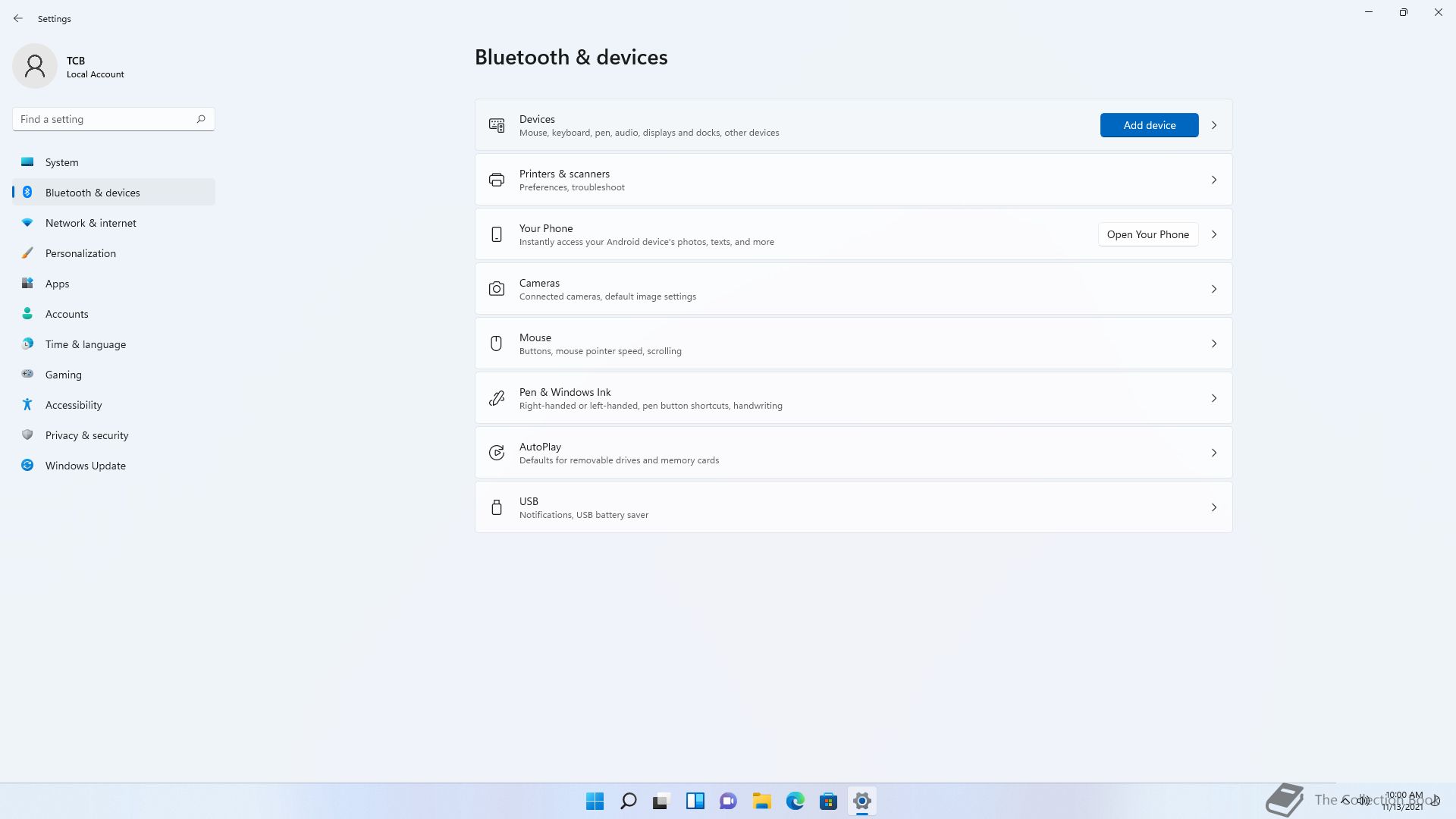1456x819 pixels.
Task: Click the Add device button
Action: [x=1149, y=125]
